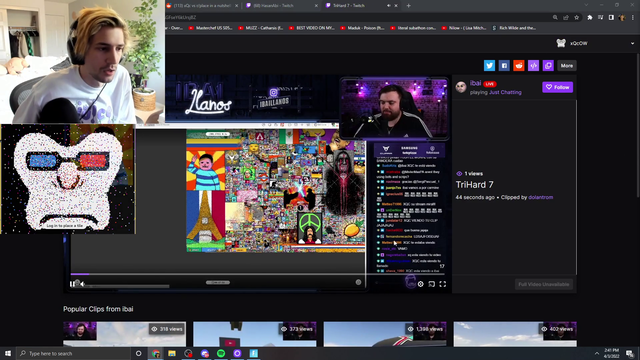Viewport: 640px width, 360px height.
Task: Open the xQcOW profile avatar
Action: [x=561, y=43]
